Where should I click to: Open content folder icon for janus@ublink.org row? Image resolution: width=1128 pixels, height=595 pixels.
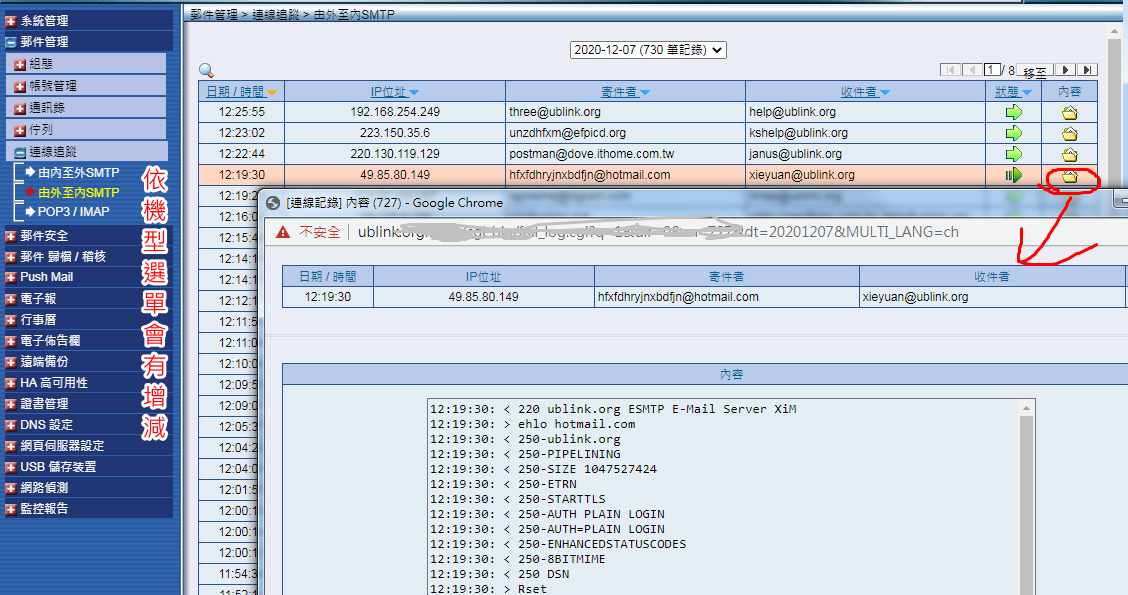click(1069, 154)
